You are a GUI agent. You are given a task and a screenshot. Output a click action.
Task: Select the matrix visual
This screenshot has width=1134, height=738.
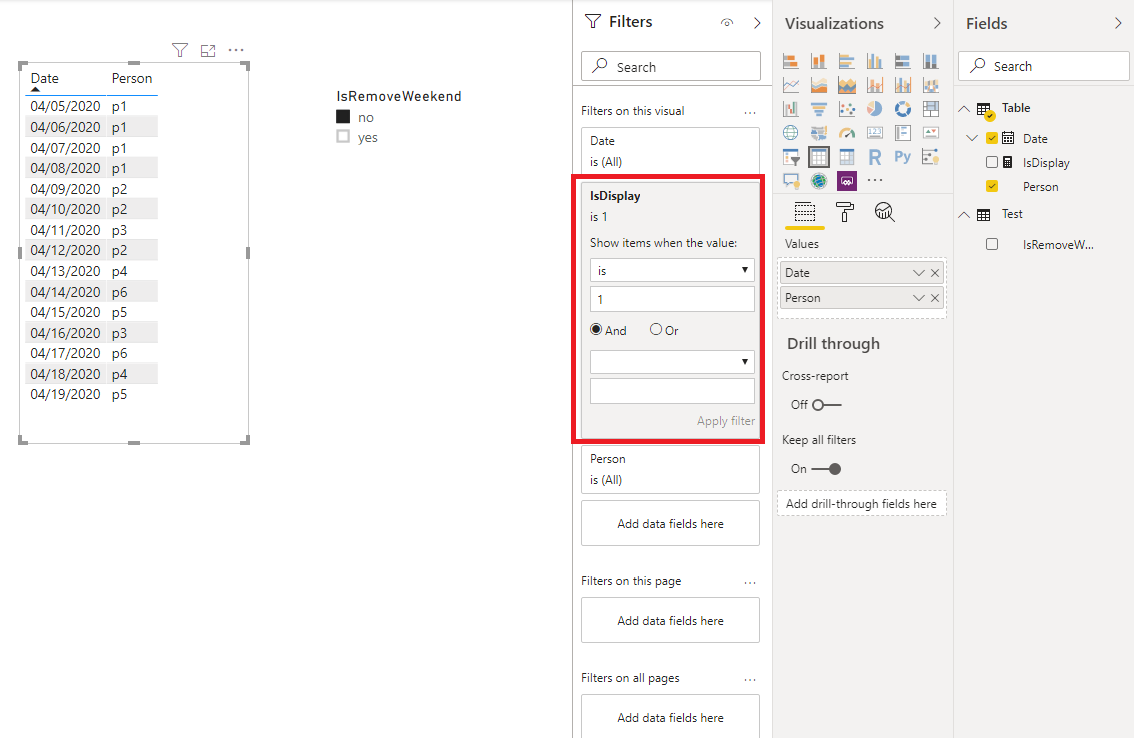tap(847, 157)
